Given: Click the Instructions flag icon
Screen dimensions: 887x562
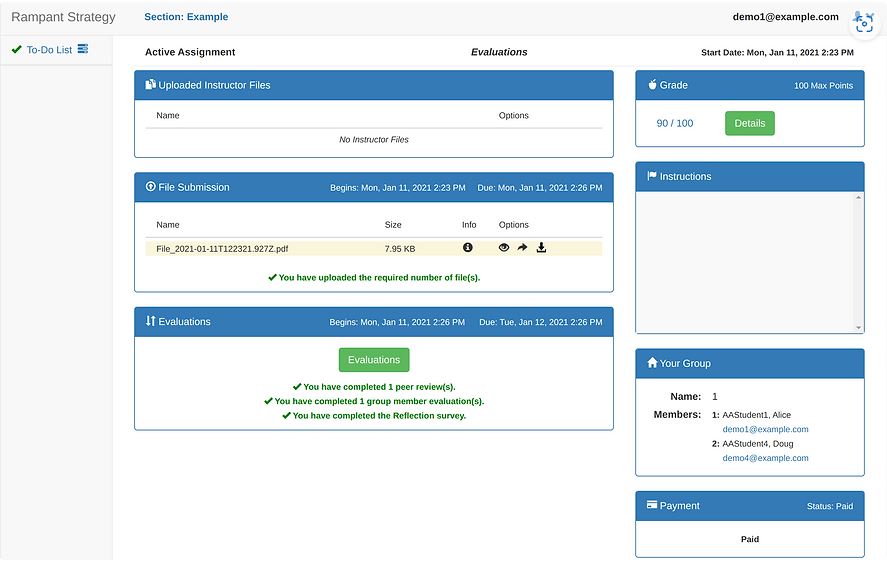Looking at the screenshot, I should [x=652, y=176].
